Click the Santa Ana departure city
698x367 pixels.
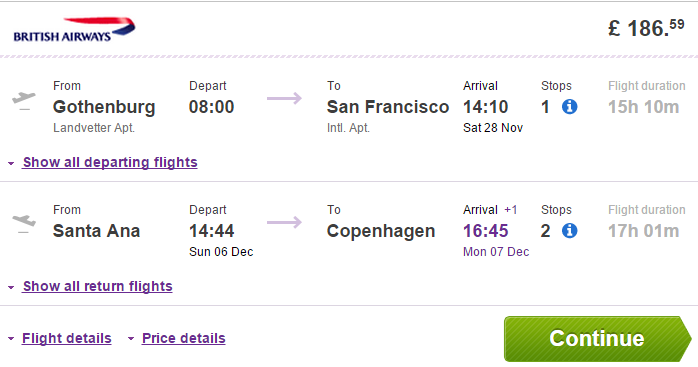[97, 231]
